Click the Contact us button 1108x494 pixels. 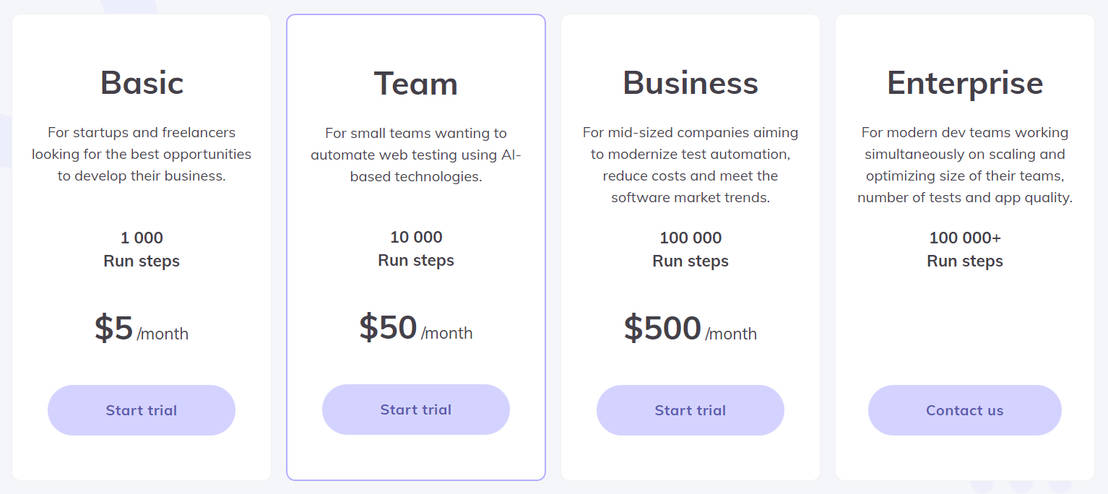click(x=964, y=410)
